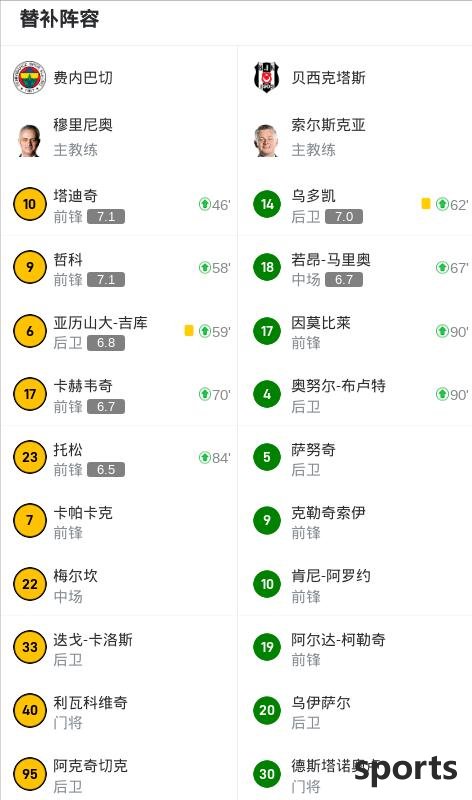Screen dimensions: 472x800
Task: Click the substitution arrow at 67' for 若昂-马里奥
Action: pos(442,267)
